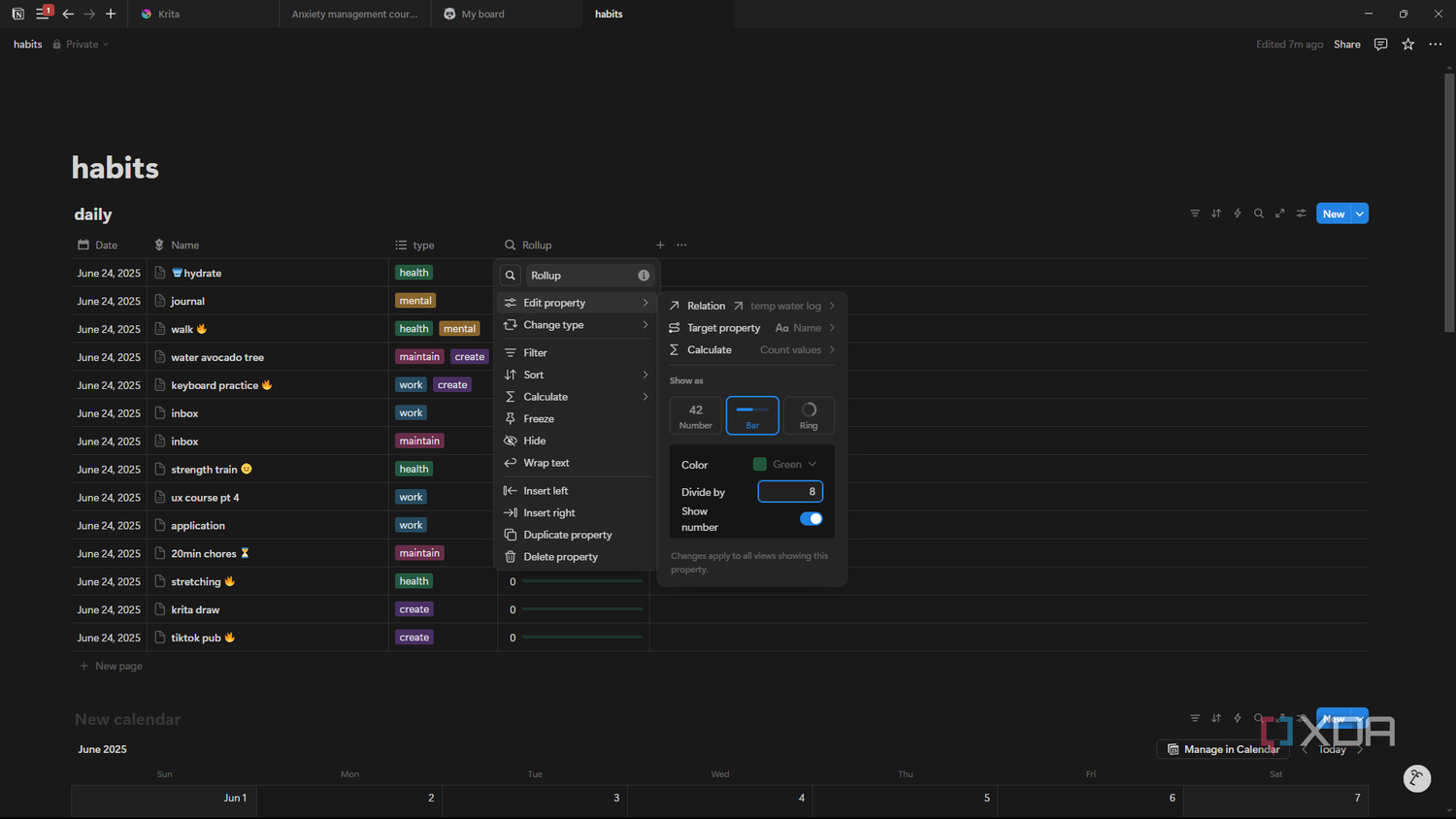Choose Duplicate property from menu

(x=577, y=535)
